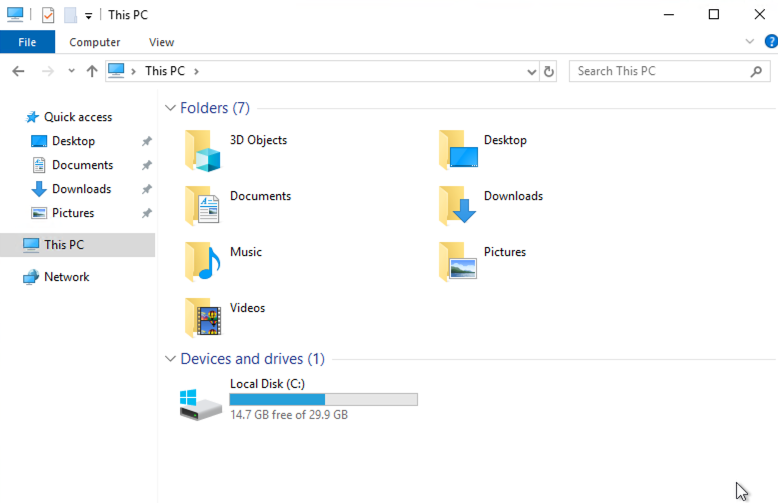Select the 3D Objects folder icon

(202, 151)
